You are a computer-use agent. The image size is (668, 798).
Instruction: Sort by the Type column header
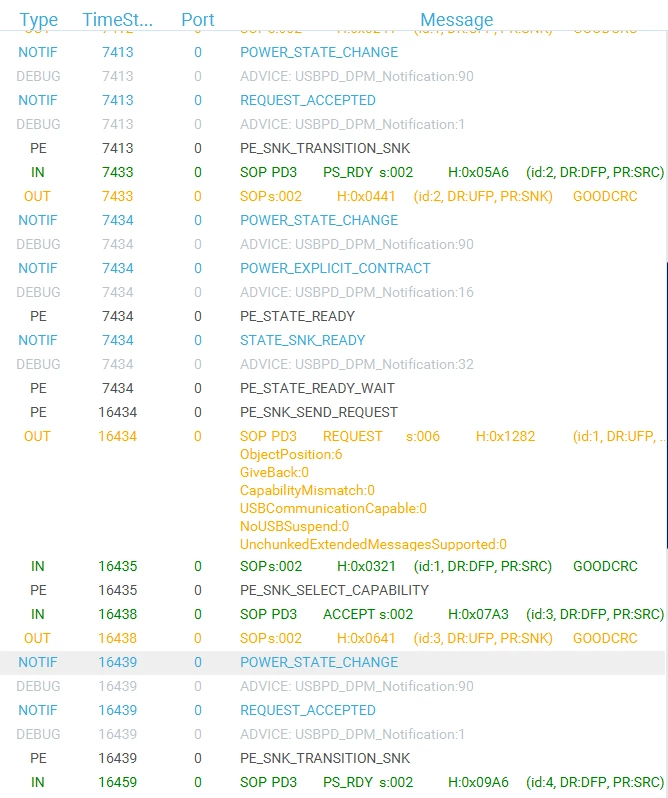pyautogui.click(x=38, y=20)
